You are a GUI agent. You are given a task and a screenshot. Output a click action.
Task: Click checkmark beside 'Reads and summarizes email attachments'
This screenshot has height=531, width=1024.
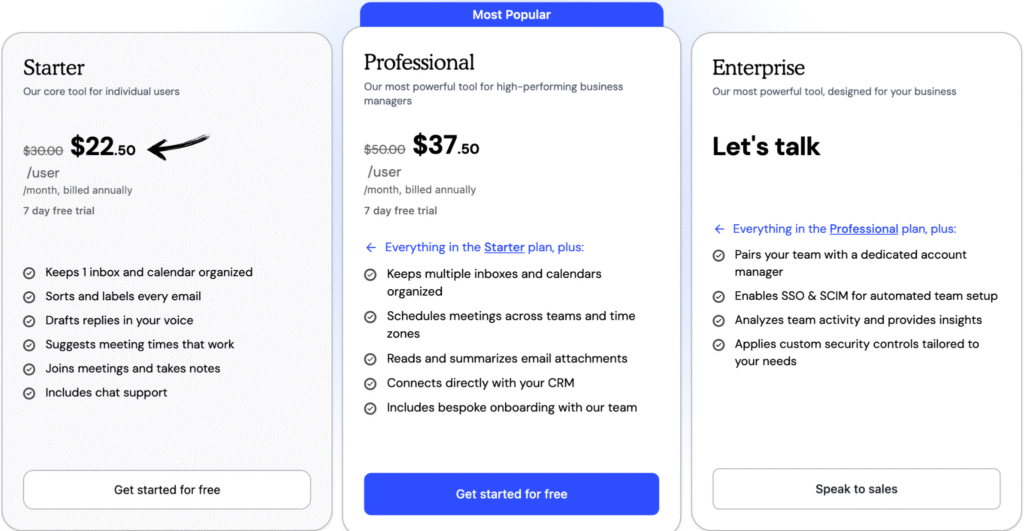click(x=370, y=359)
